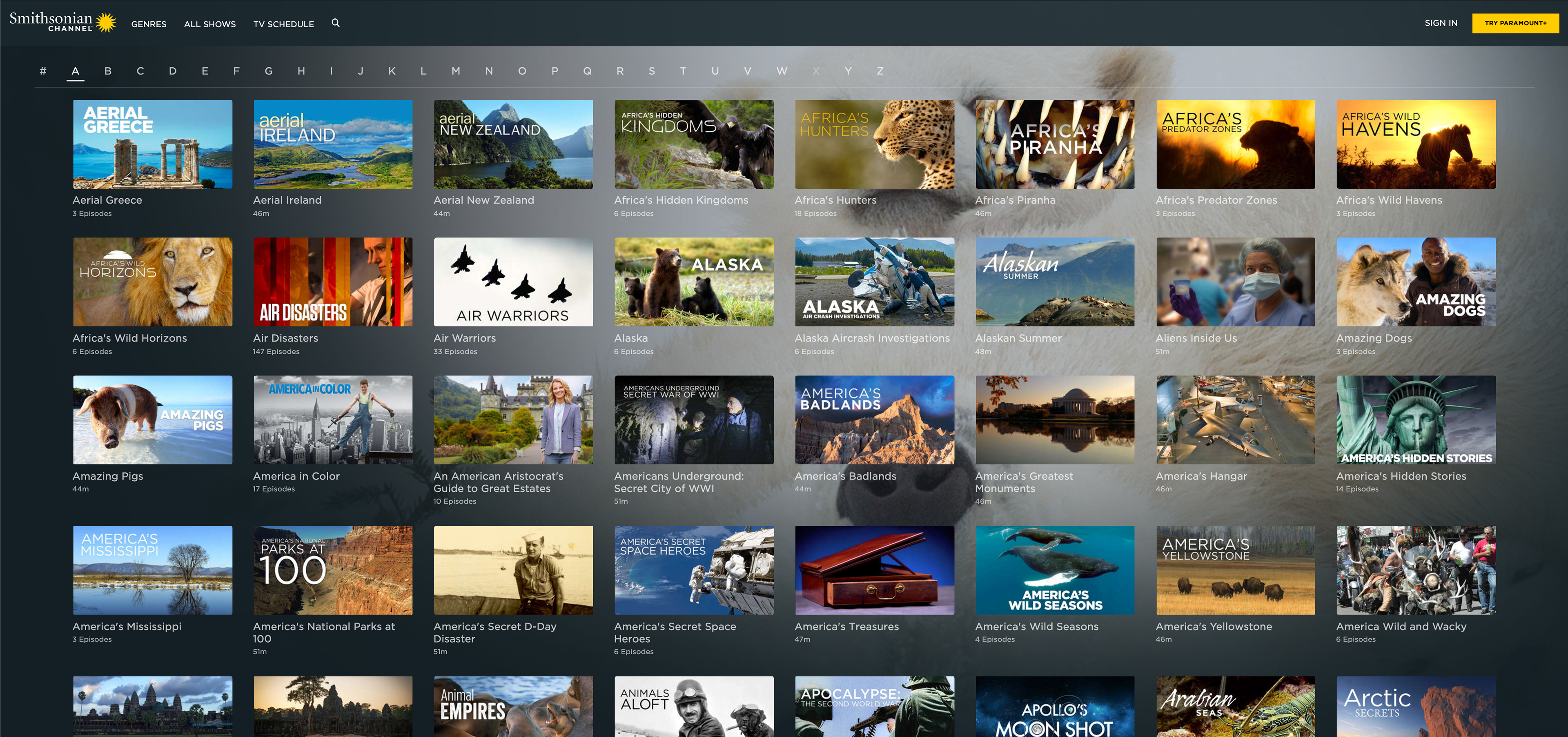Click the Try Paramount+ button
The width and height of the screenshot is (1568, 737).
[1515, 23]
